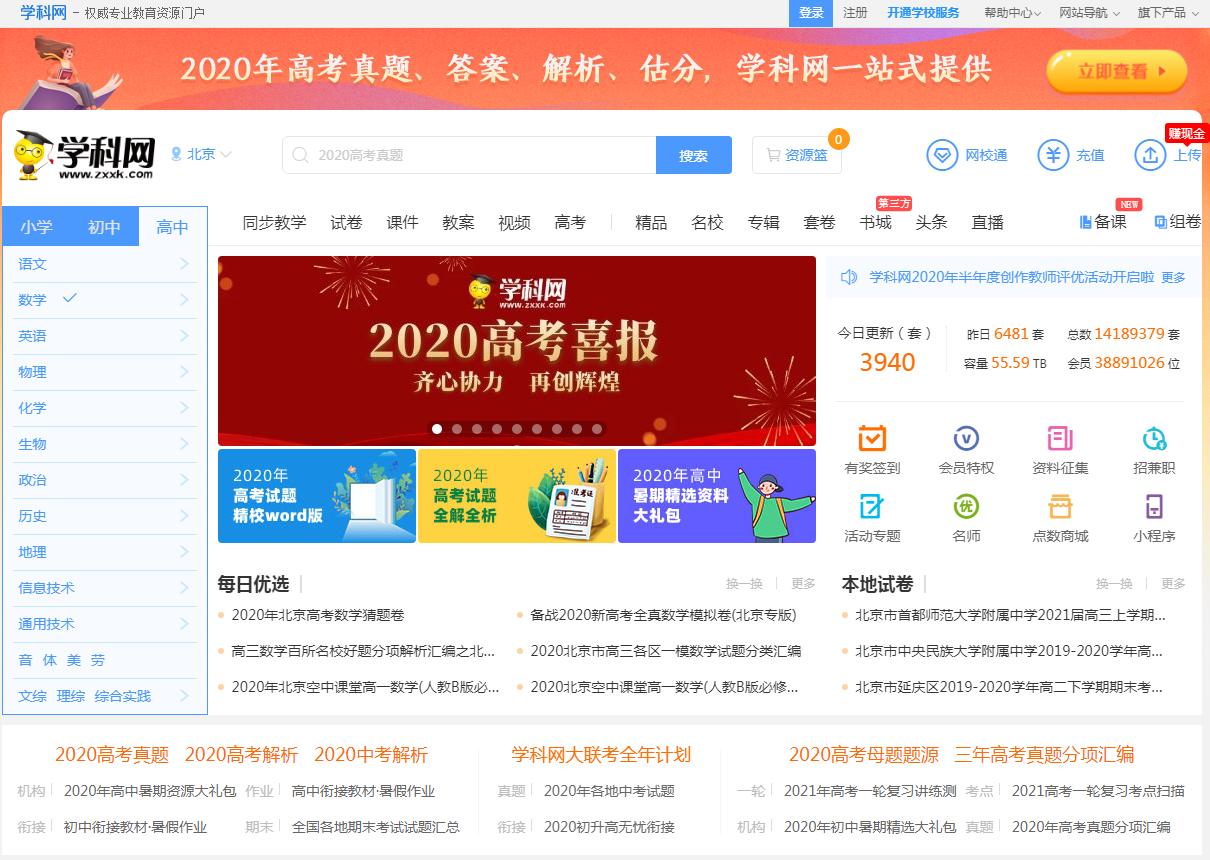1210x860 pixels.
Task: Open the 活动专题 activities section
Action: pyautogui.click(x=871, y=516)
